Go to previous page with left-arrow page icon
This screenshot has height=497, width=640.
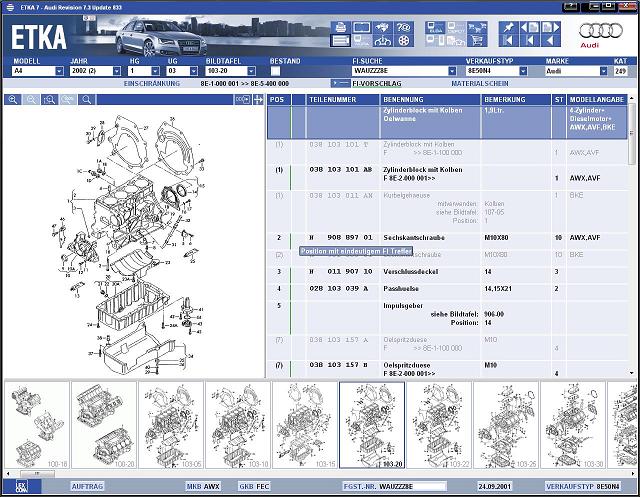pyautogui.click(x=530, y=28)
